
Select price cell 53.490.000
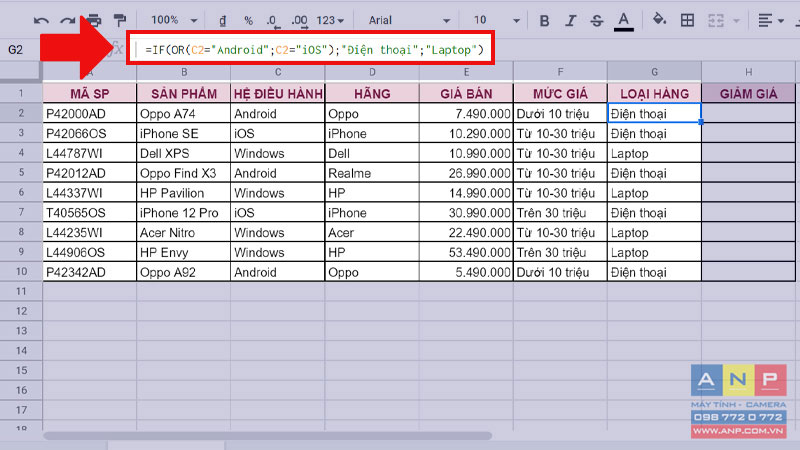(x=466, y=253)
